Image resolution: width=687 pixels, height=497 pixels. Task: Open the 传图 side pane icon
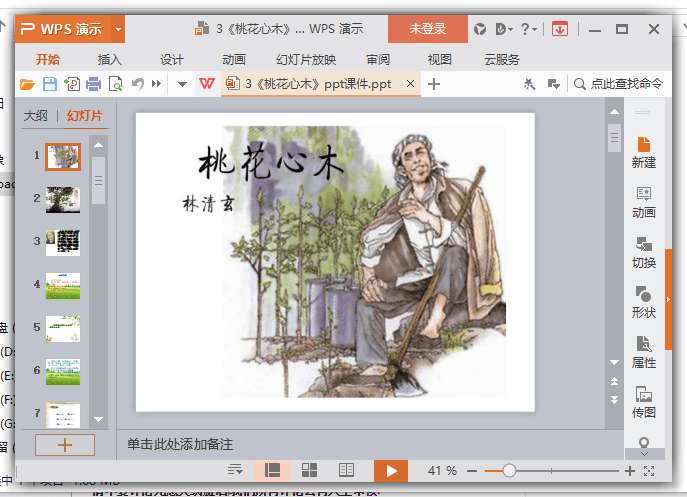[644, 402]
